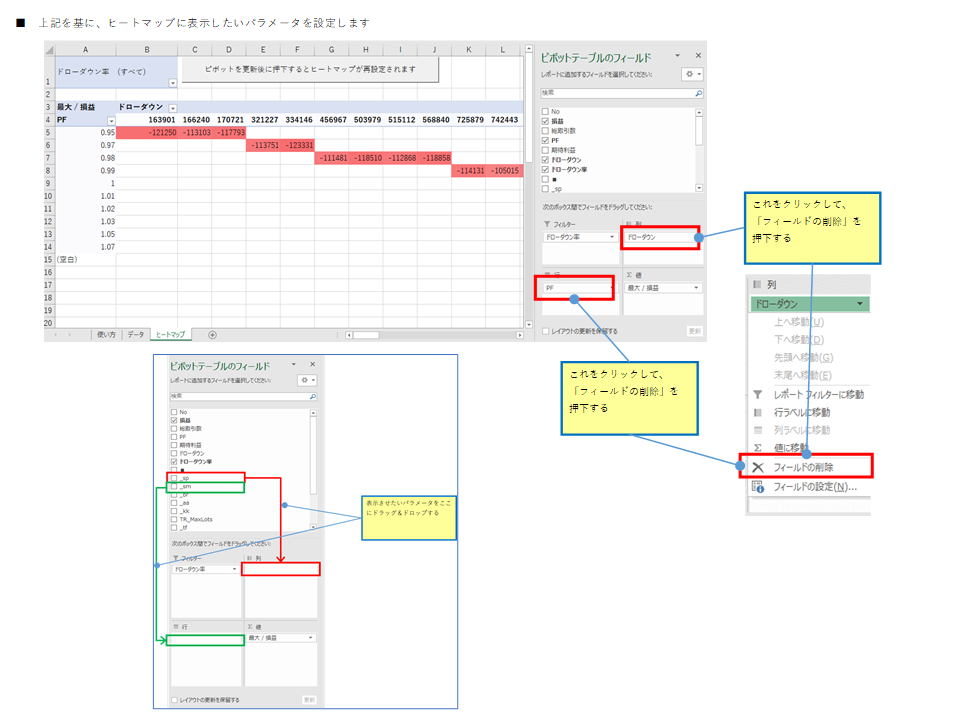Select column header 163901

tap(162, 120)
